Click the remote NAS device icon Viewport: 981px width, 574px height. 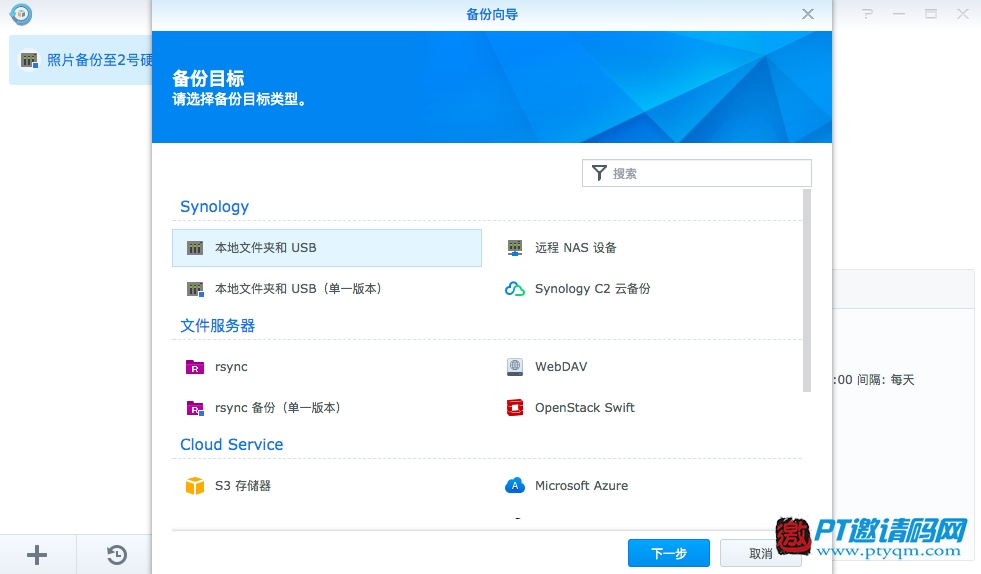click(x=515, y=248)
